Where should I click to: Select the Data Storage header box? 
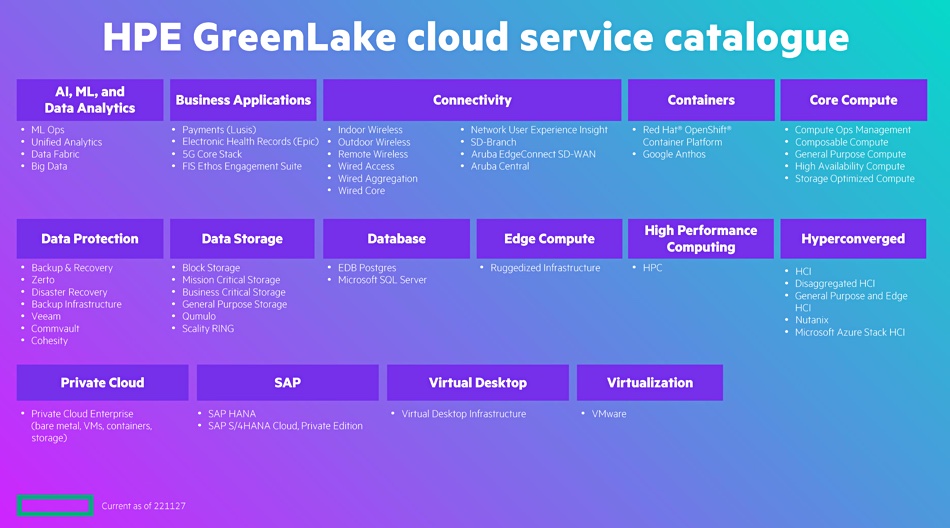[x=242, y=239]
